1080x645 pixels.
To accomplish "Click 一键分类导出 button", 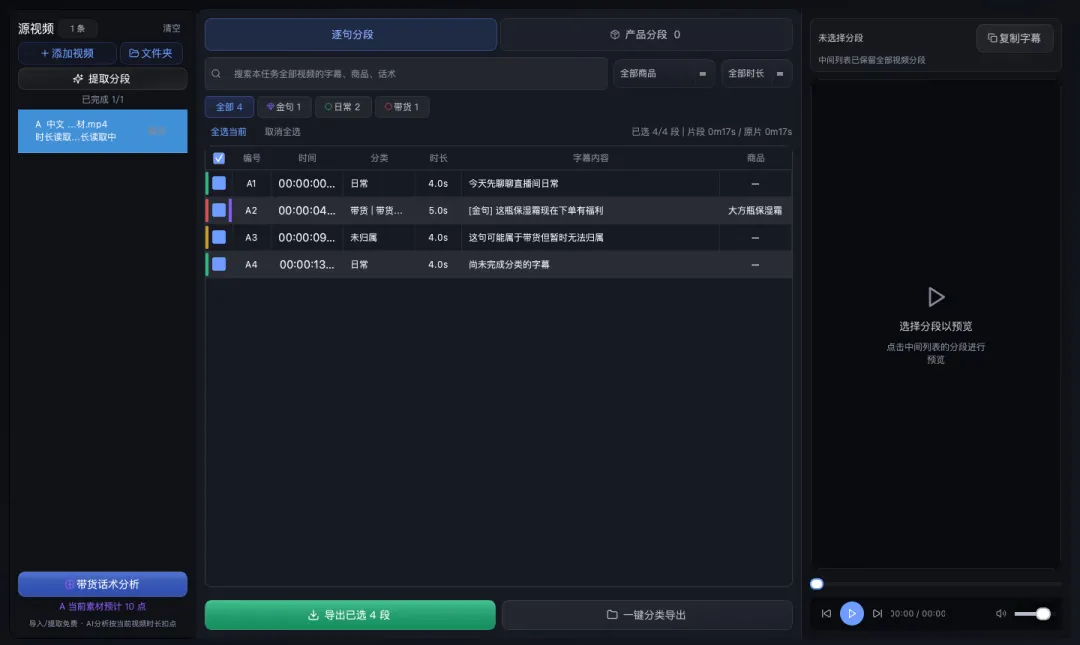I will [x=647, y=615].
